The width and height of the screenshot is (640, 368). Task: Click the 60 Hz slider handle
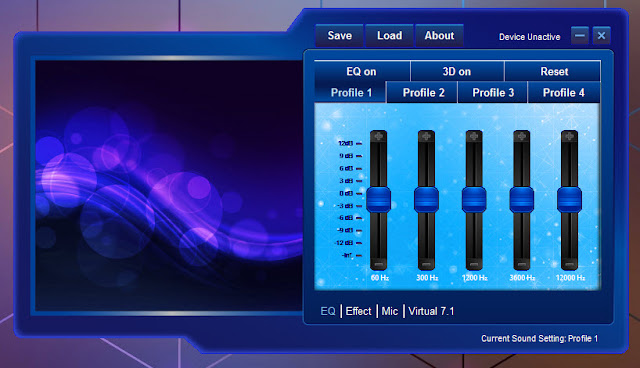[378, 200]
